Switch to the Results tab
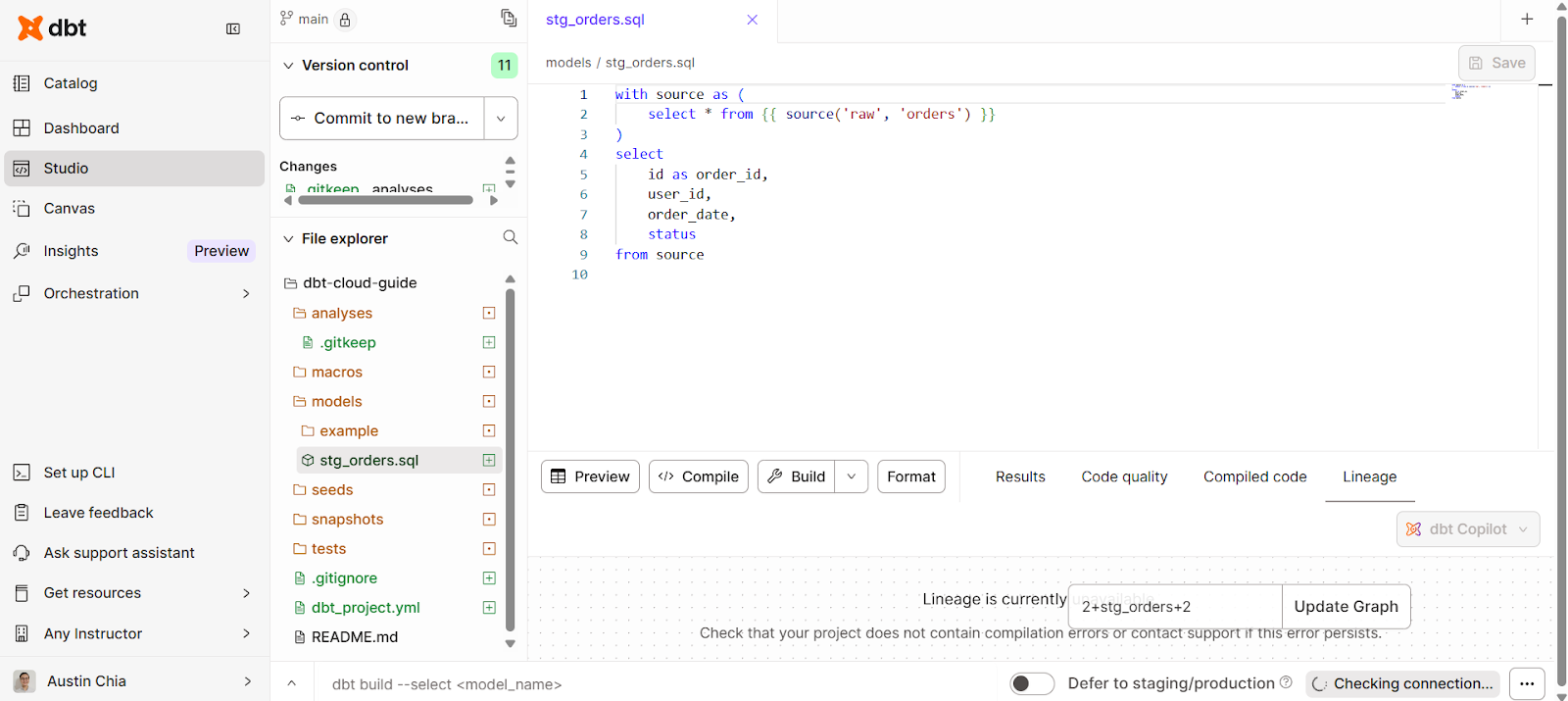1568x701 pixels. pyautogui.click(x=1020, y=476)
